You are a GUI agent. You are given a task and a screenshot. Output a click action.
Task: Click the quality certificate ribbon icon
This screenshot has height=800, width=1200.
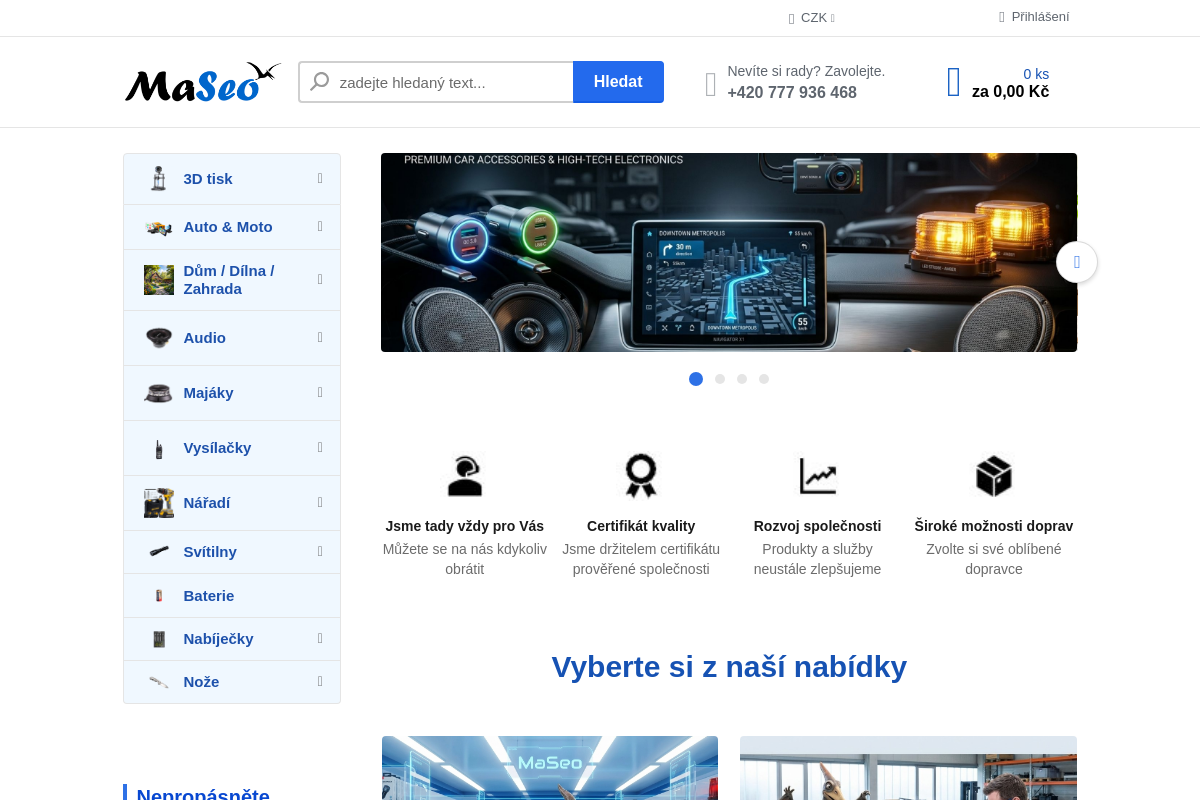click(640, 476)
